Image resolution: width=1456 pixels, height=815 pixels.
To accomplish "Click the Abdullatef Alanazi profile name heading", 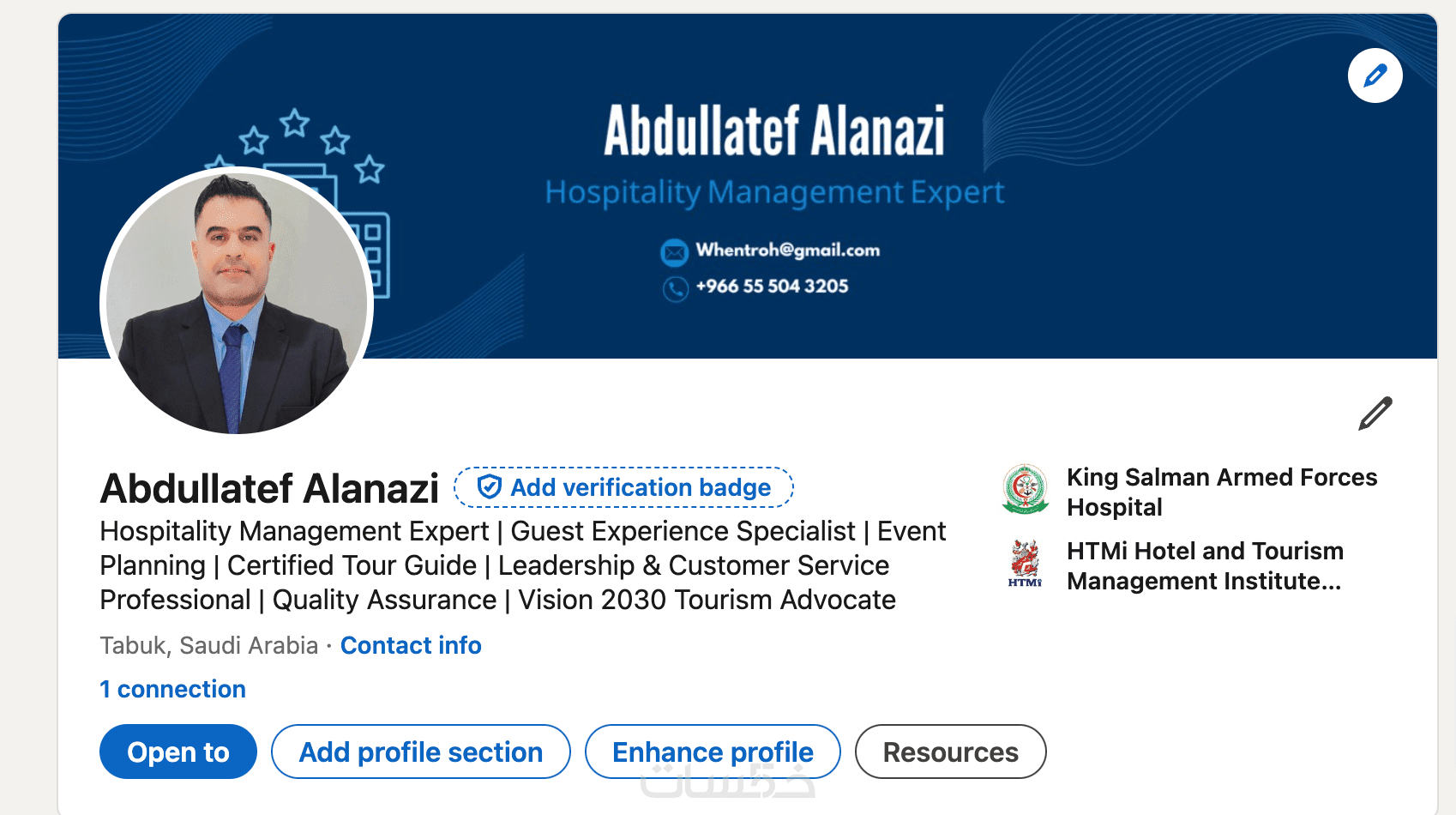I will (269, 489).
